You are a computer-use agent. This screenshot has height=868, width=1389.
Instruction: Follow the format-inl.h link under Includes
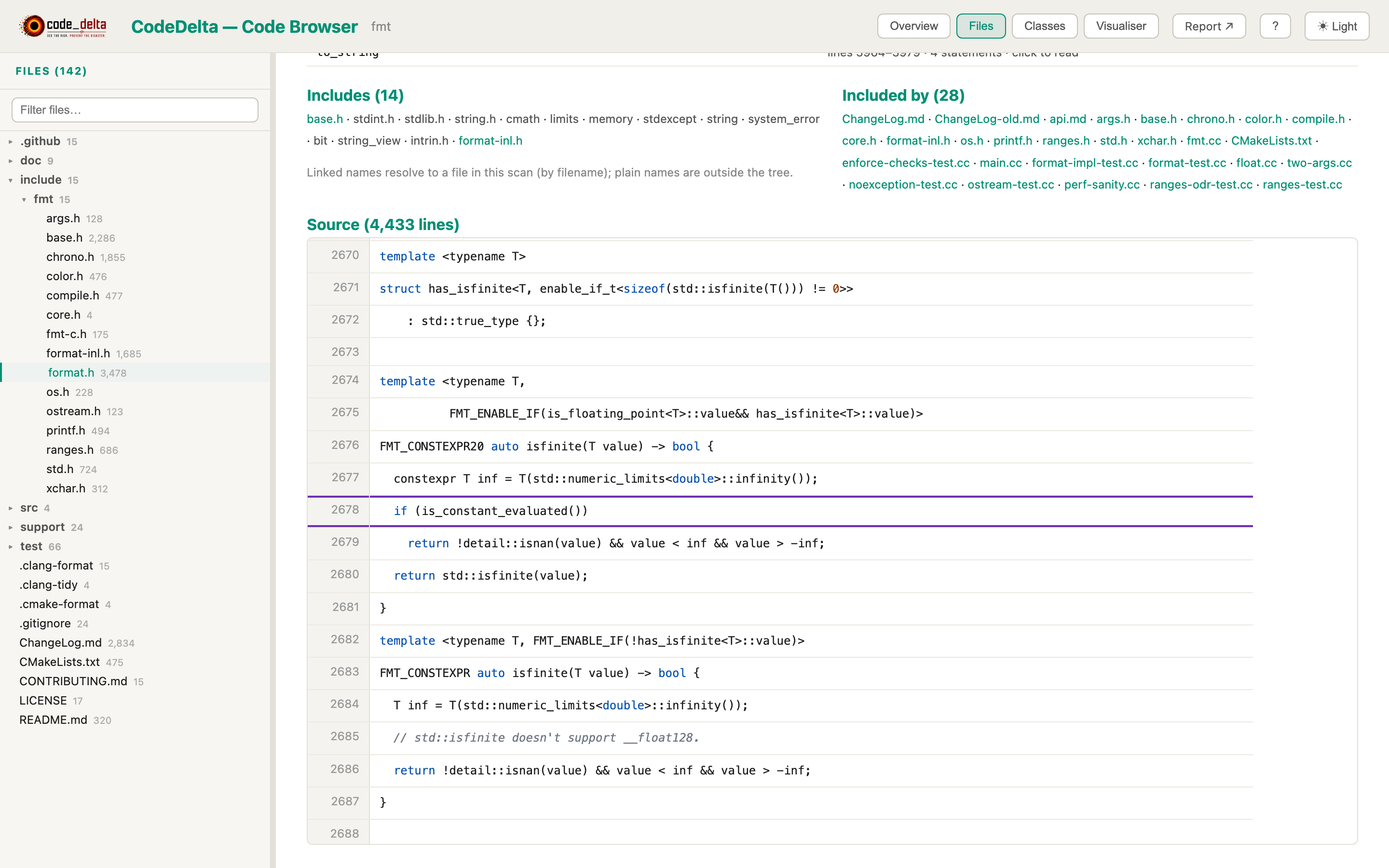pos(490,141)
